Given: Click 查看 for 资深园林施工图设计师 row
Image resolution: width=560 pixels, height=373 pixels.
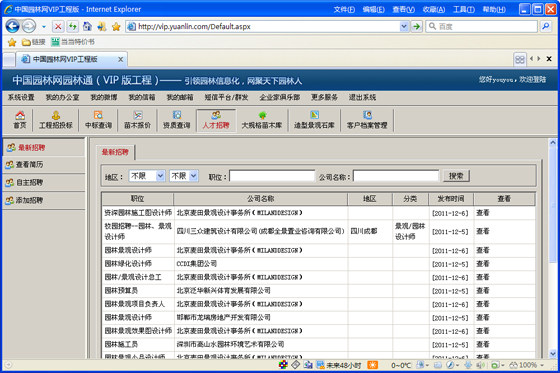Looking at the screenshot, I should pyautogui.click(x=483, y=213).
